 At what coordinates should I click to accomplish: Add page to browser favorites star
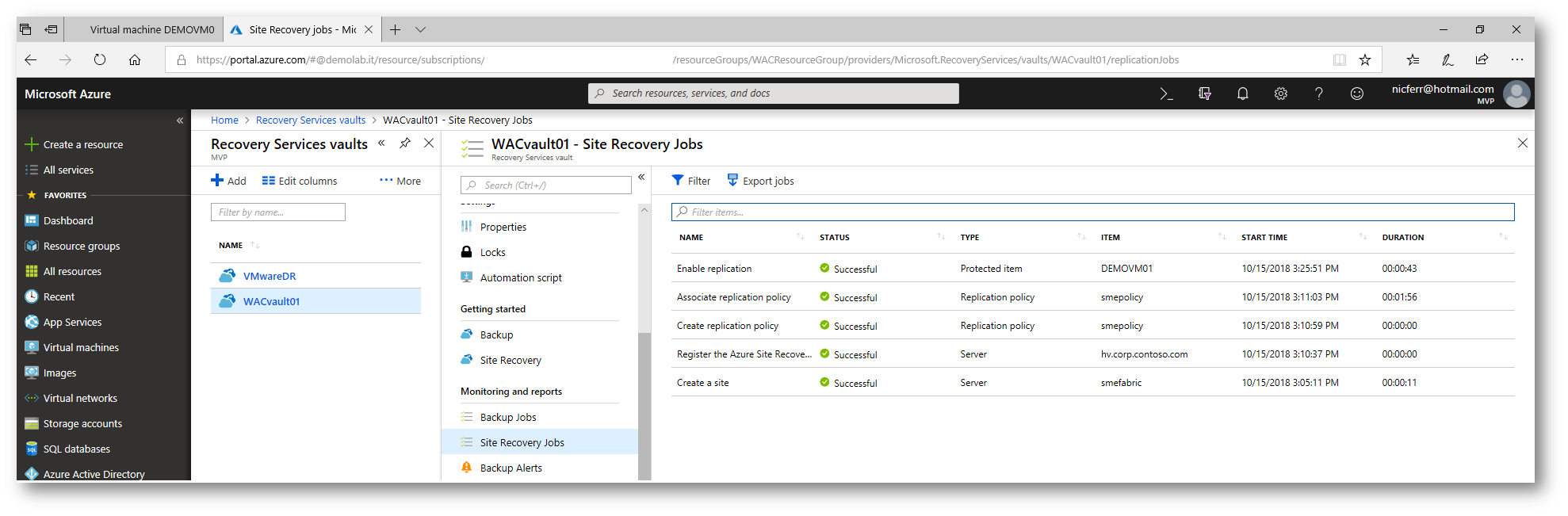(x=1365, y=59)
